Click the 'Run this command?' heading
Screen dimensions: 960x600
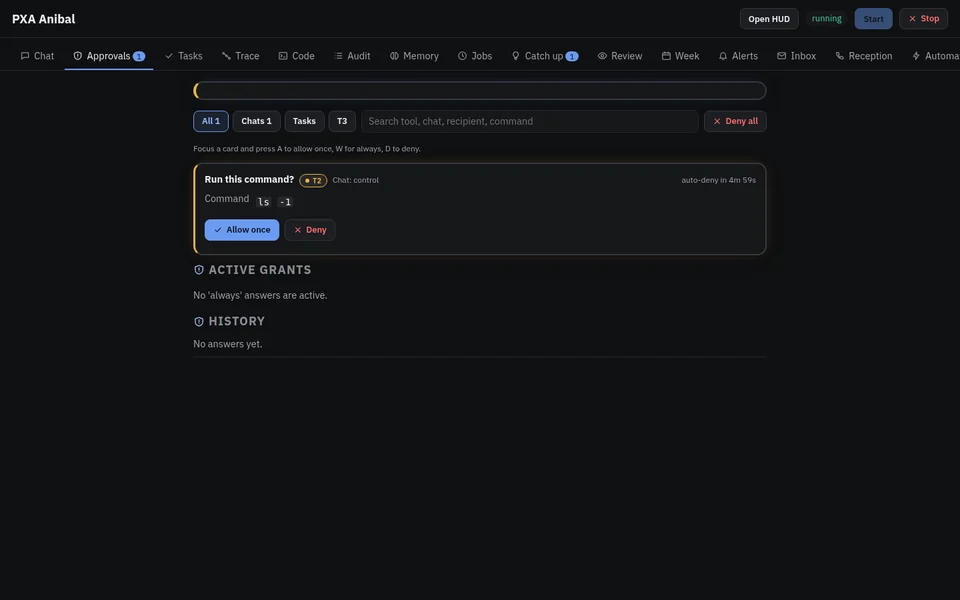249,179
